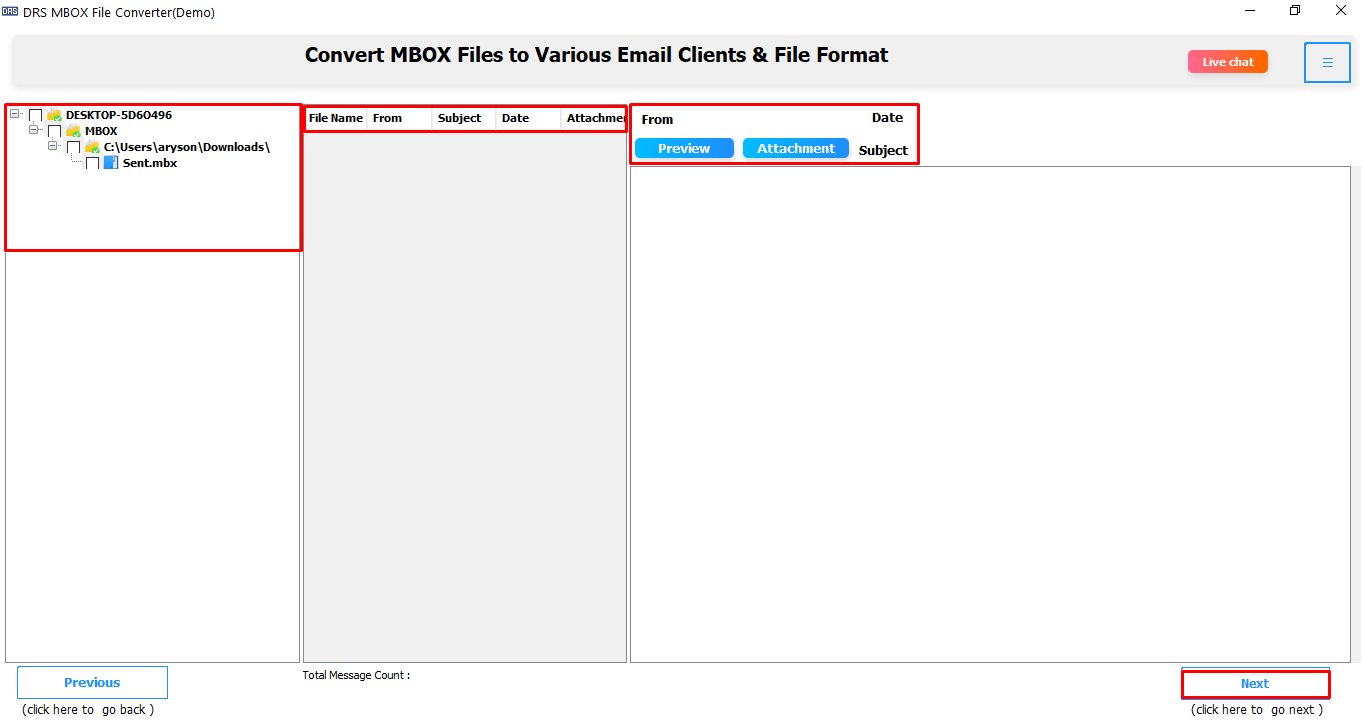Click the '(click here to go next )' hint
The image size is (1365, 728).
click(1257, 710)
